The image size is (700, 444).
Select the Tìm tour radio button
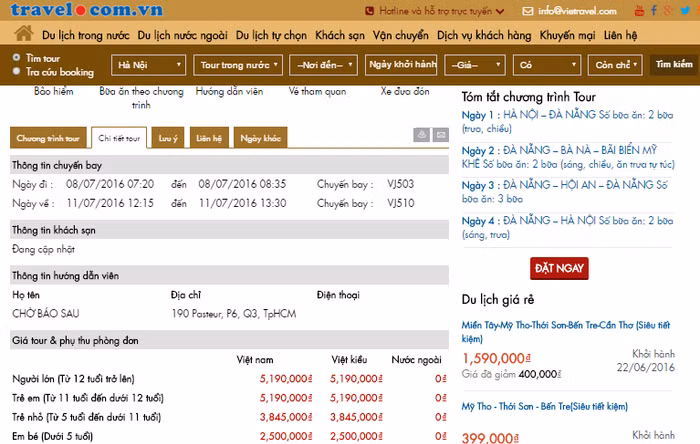17,57
